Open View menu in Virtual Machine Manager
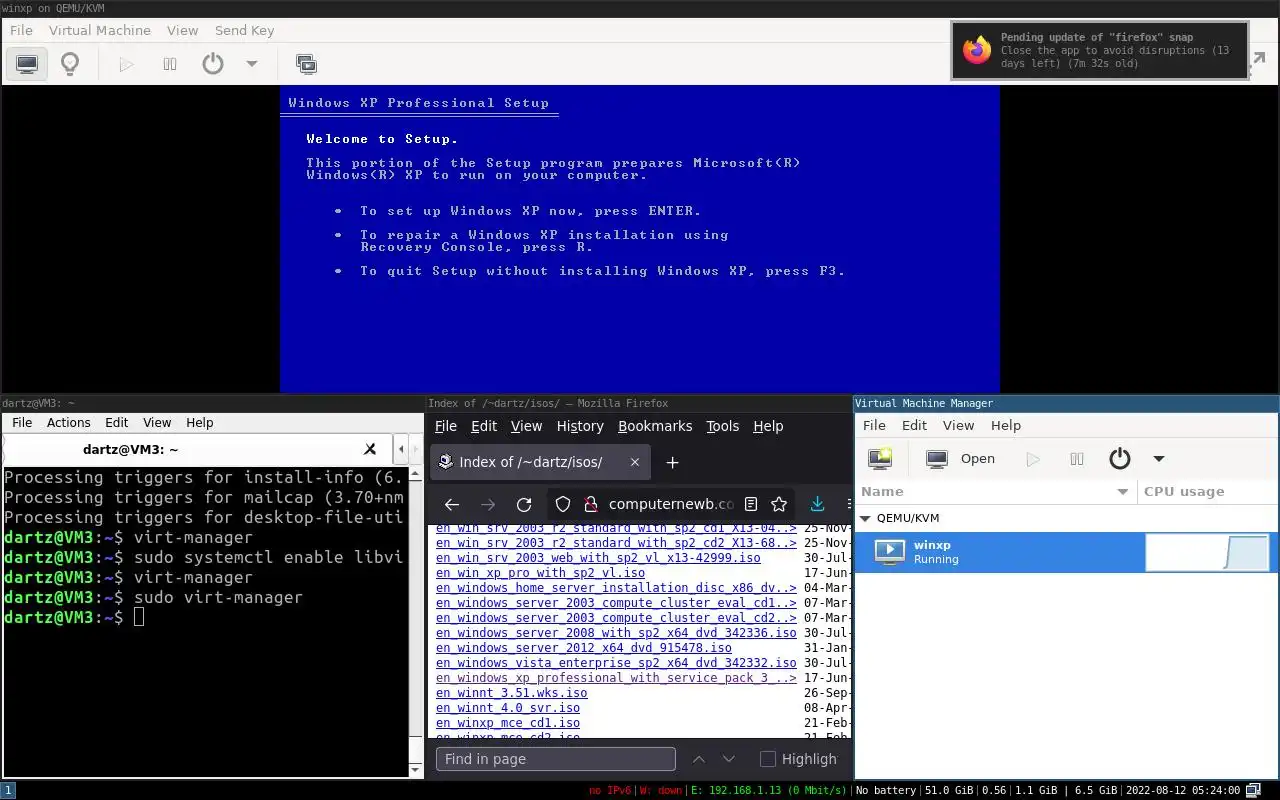1280x800 pixels. point(958,425)
